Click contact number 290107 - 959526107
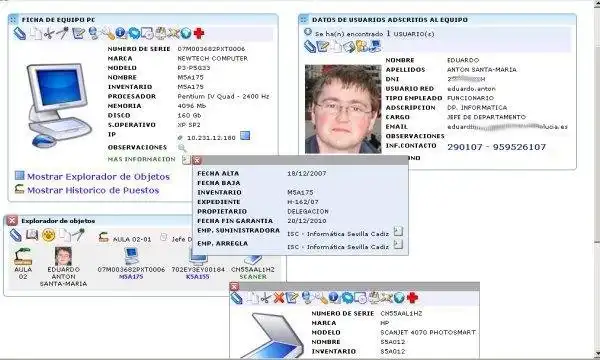Screen dimensions: 600x360 497,147
